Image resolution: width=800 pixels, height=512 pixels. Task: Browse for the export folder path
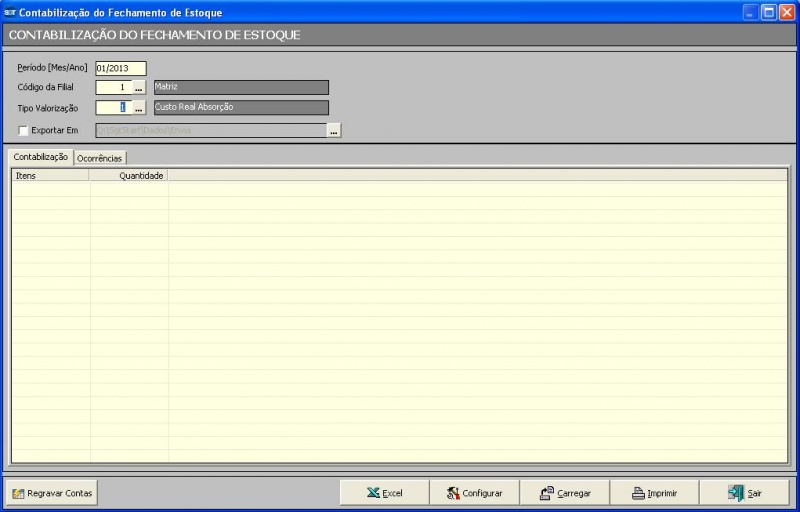coord(334,130)
